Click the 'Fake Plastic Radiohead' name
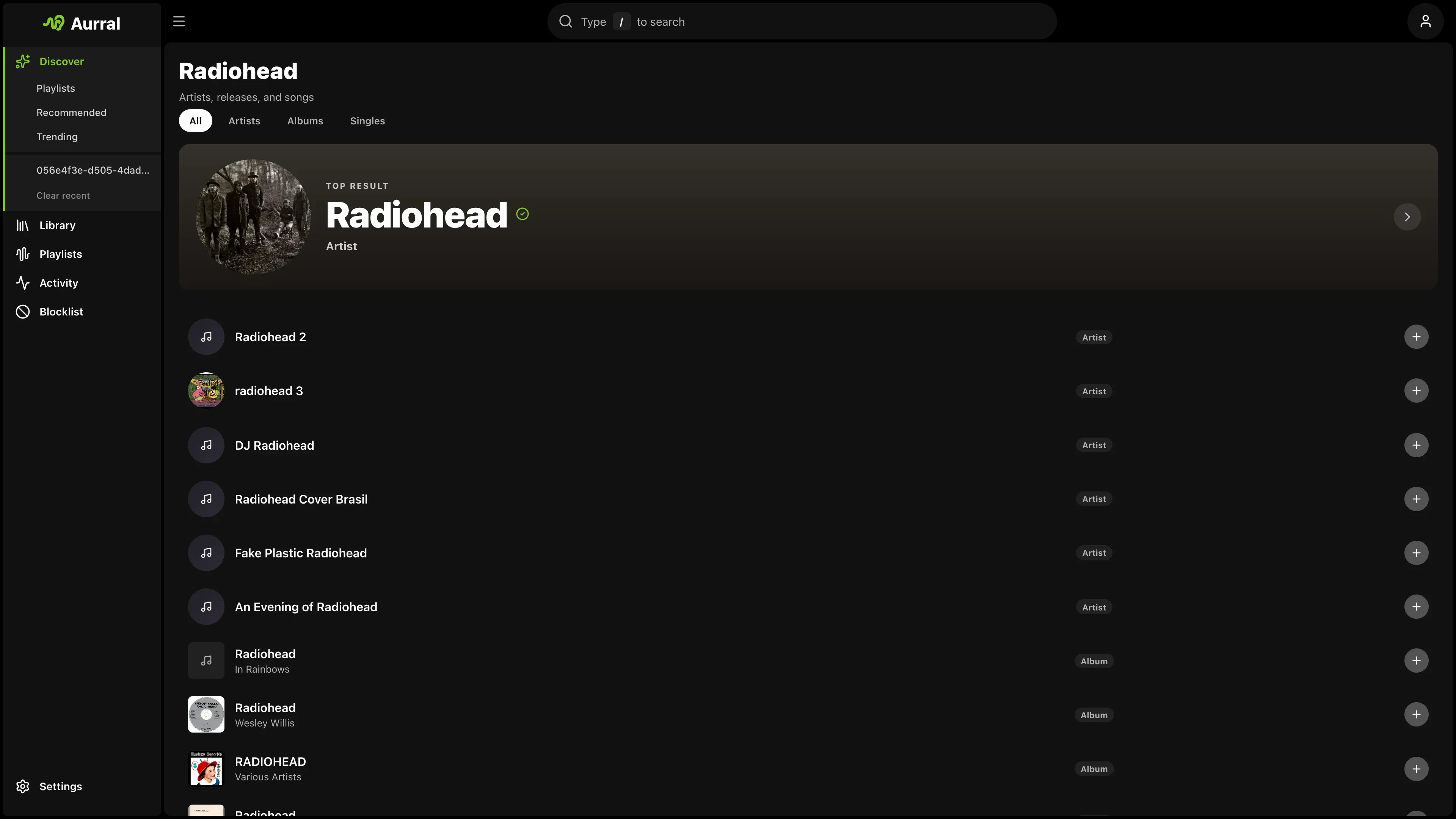This screenshot has height=819, width=1456. click(301, 553)
